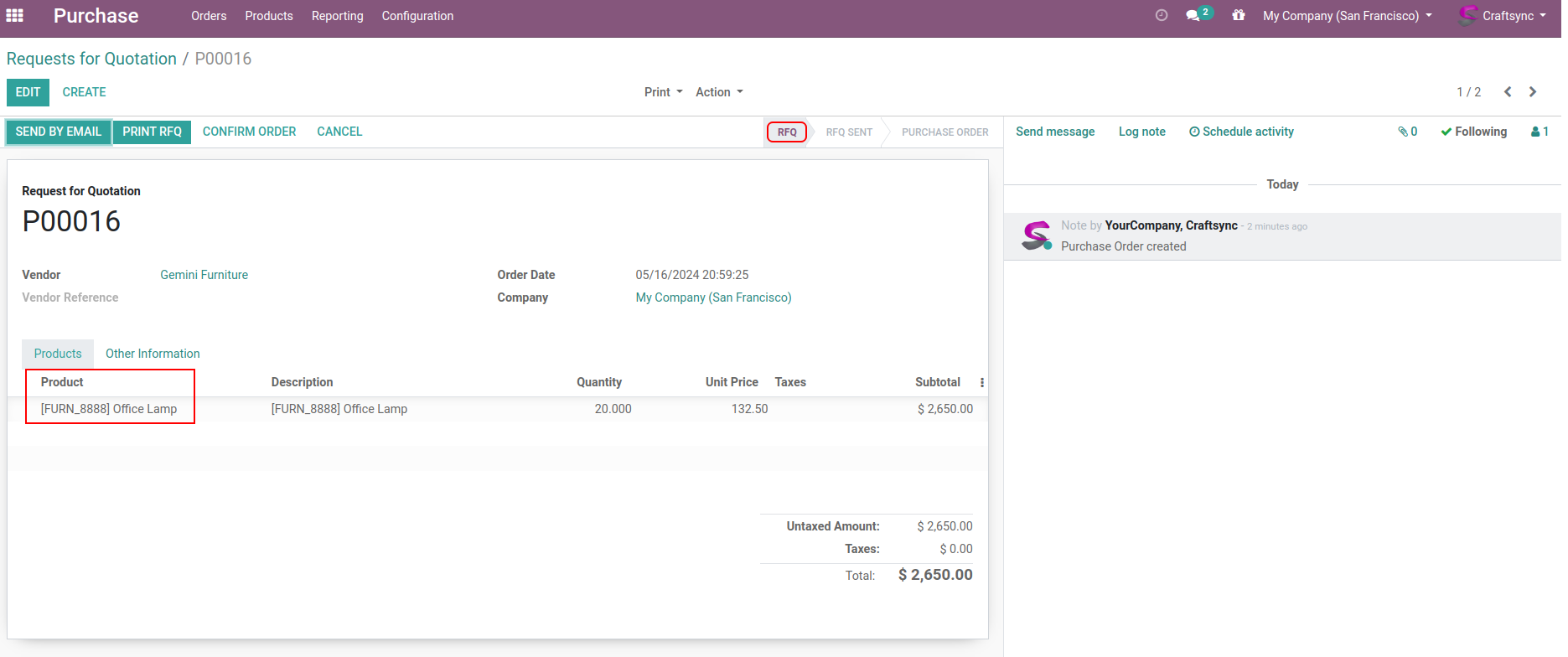Click the Confirm Order button

(249, 132)
